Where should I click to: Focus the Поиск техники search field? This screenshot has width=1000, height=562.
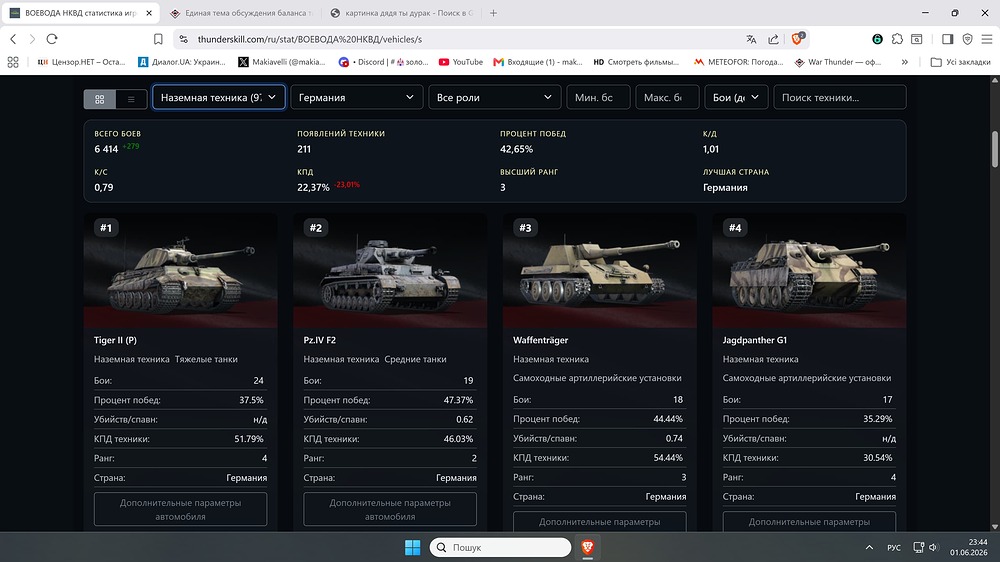coord(840,98)
